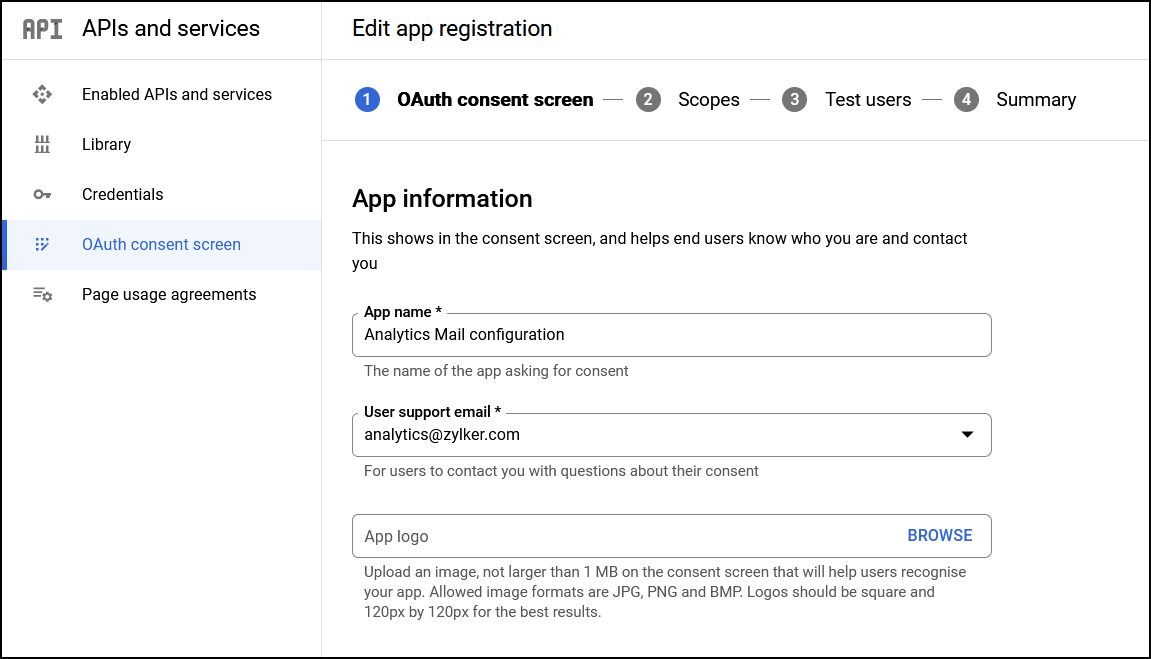
Task: Open the Library section icon
Action: (42, 144)
